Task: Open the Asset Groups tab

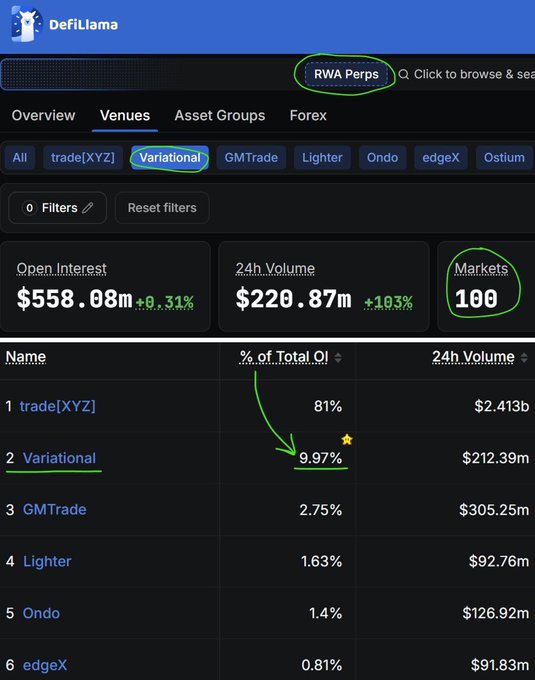Action: 220,115
